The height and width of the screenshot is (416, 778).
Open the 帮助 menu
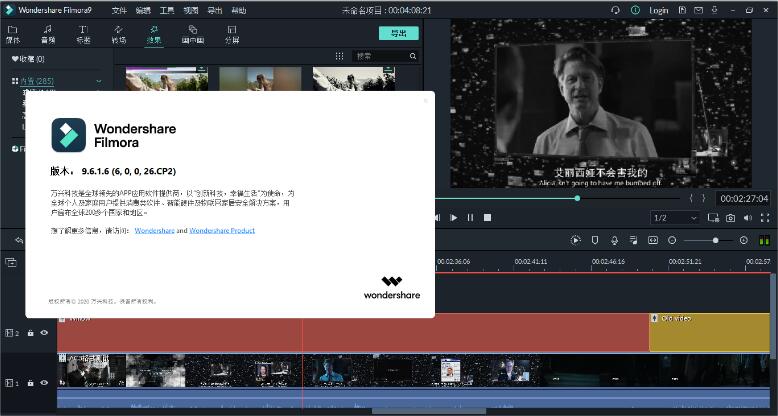[x=239, y=10]
